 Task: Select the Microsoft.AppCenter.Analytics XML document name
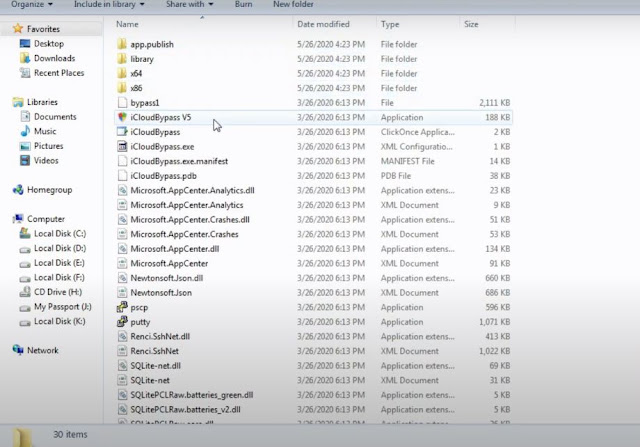[x=187, y=205]
